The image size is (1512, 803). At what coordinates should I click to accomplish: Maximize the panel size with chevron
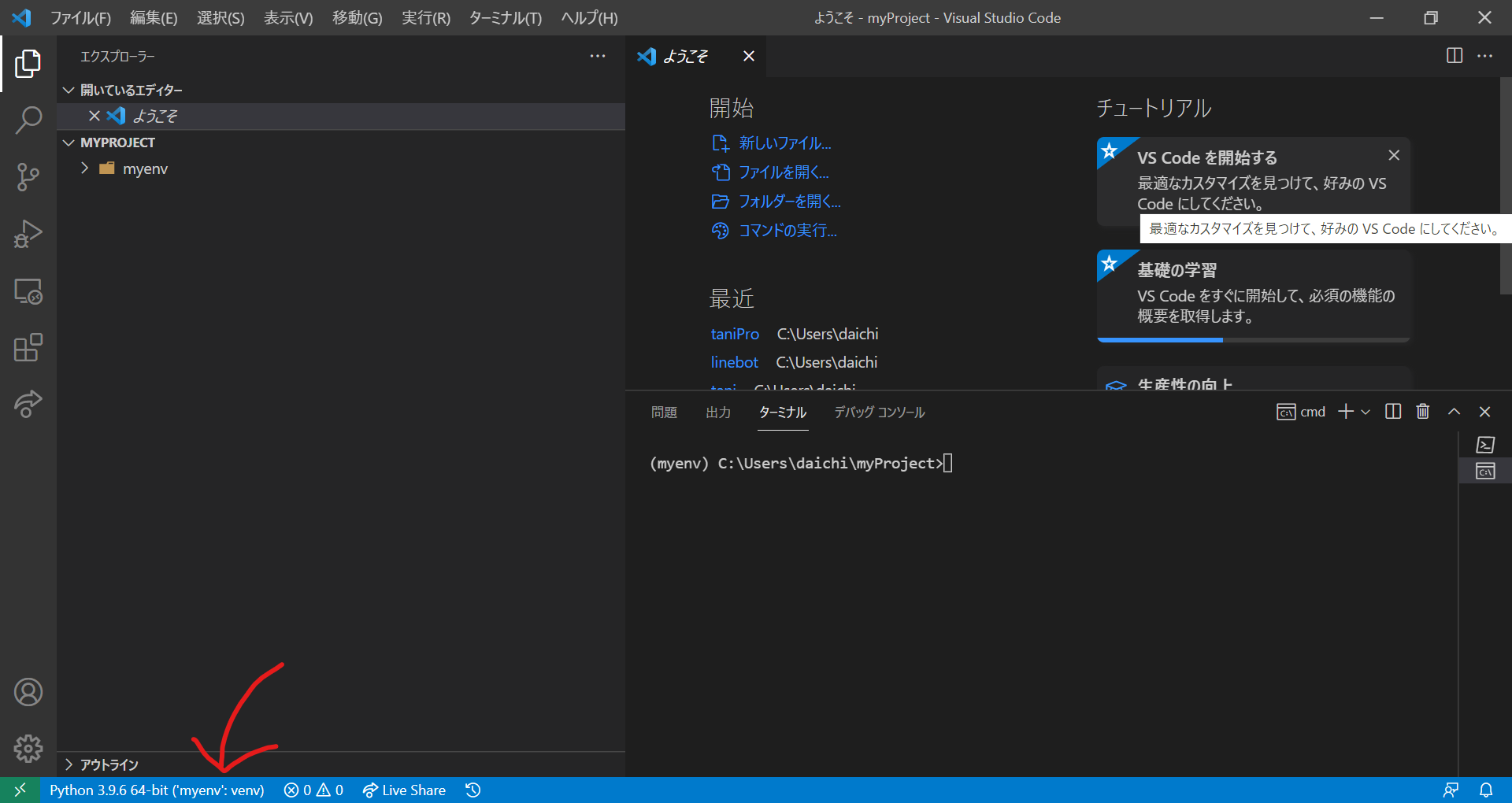(1455, 412)
